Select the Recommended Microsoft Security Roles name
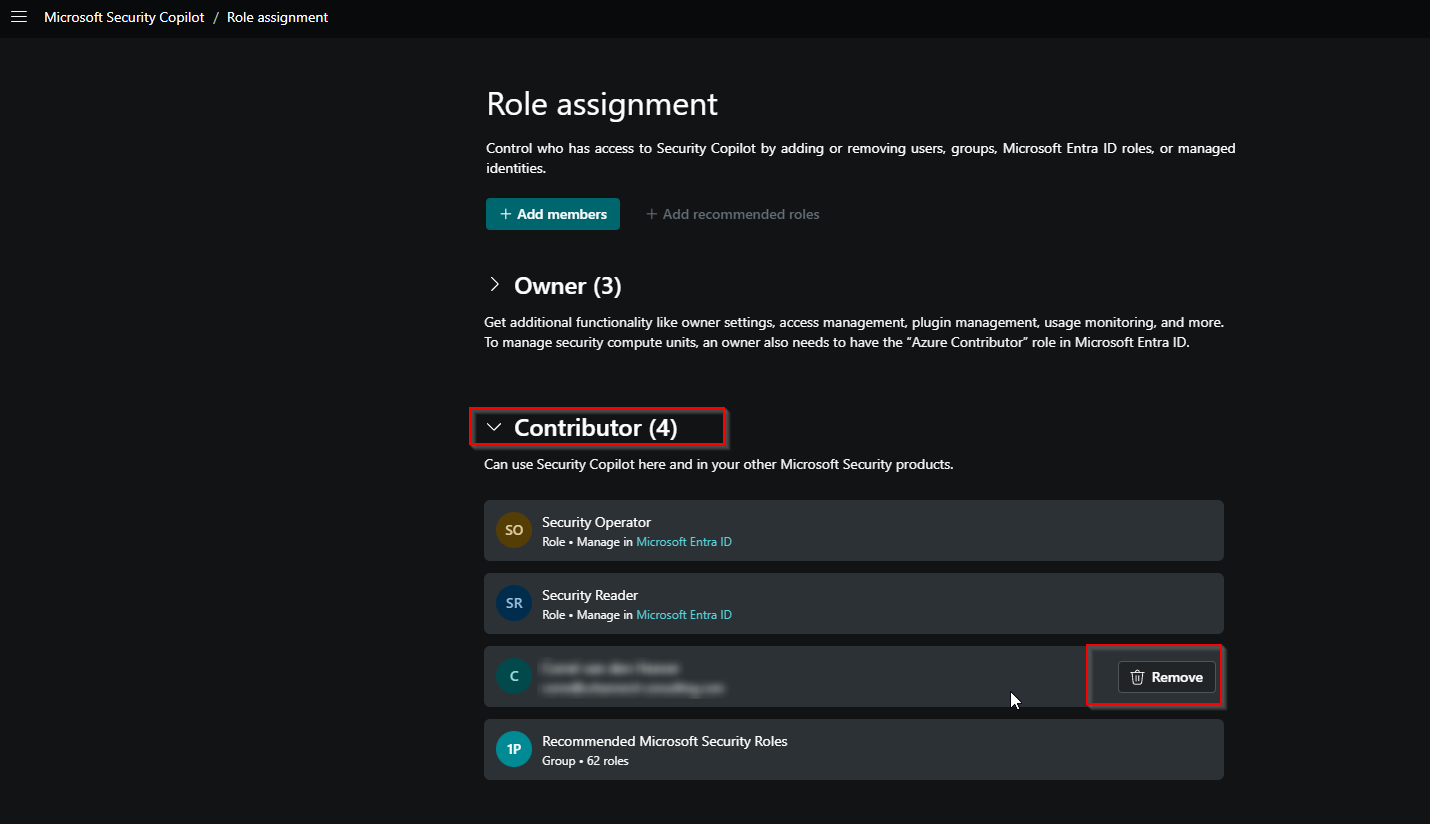The height and width of the screenshot is (824, 1430). 664,741
